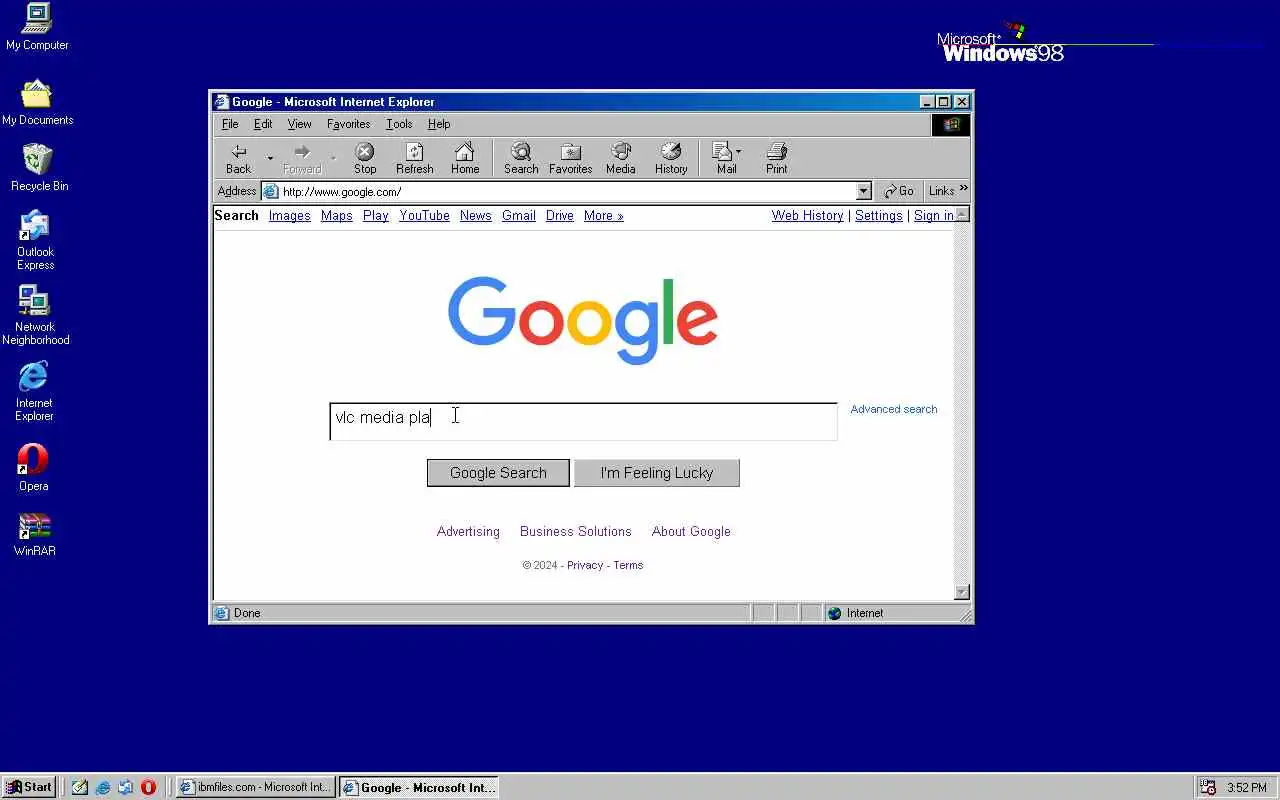Screen dimensions: 1280x800
Task: Launch Opera from the quick launch bar
Action: [x=148, y=787]
